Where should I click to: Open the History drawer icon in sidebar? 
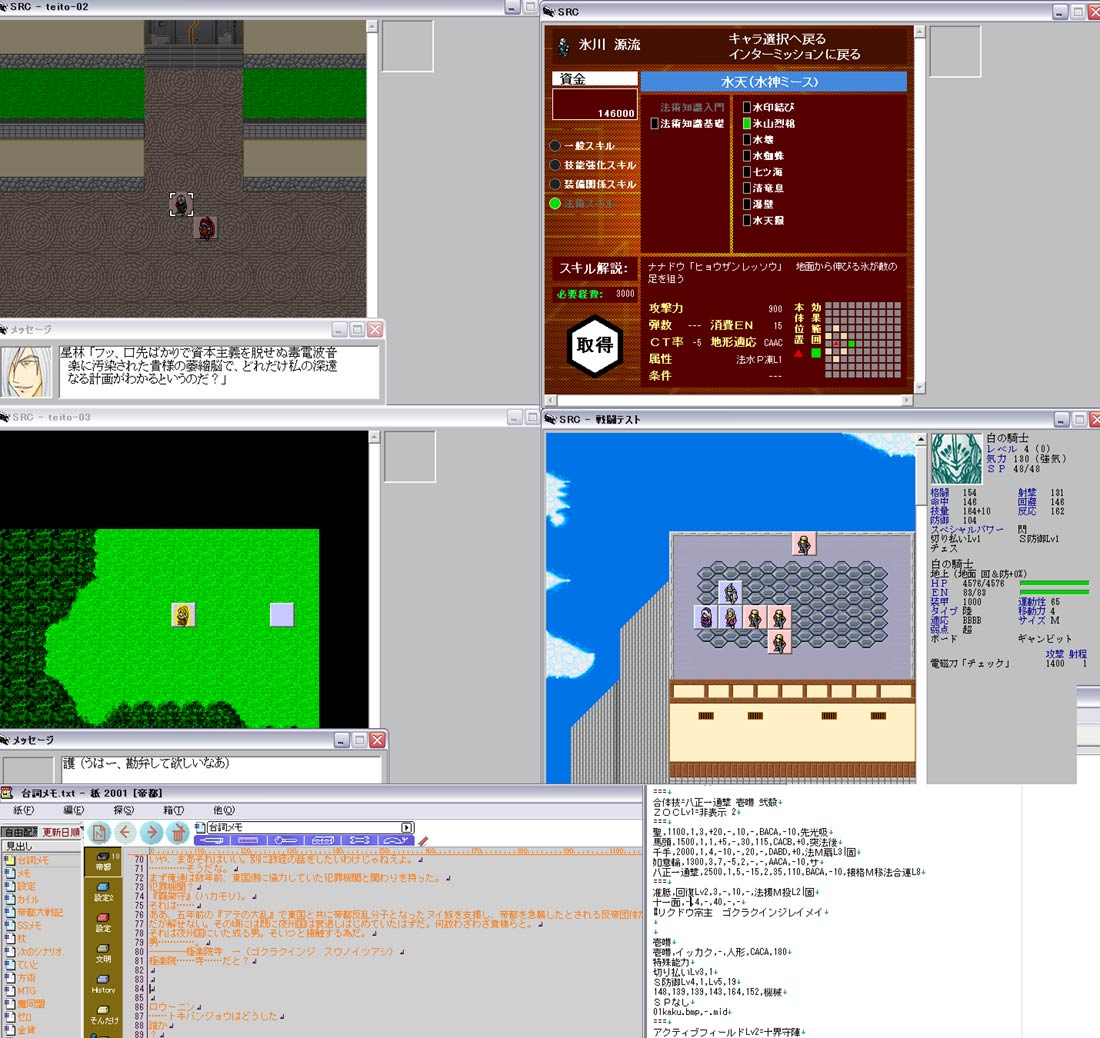click(103, 985)
